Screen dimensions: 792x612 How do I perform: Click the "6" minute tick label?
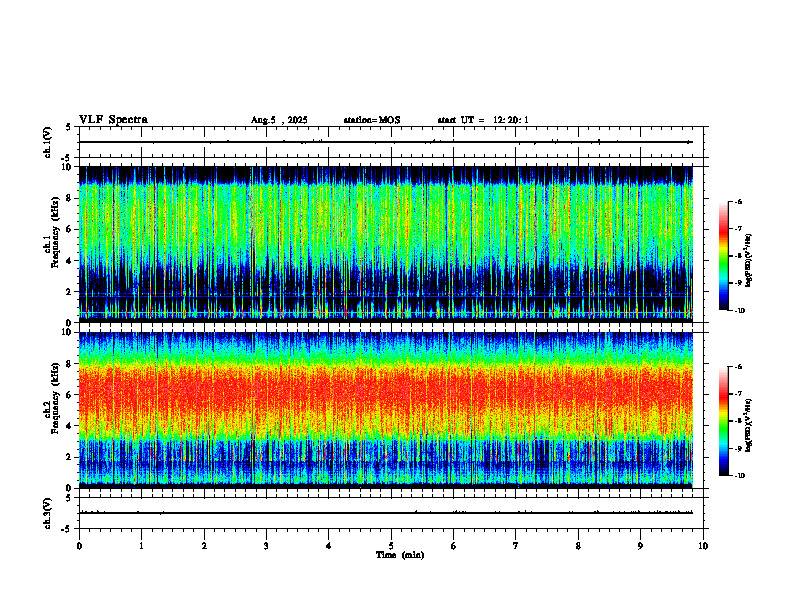point(454,546)
